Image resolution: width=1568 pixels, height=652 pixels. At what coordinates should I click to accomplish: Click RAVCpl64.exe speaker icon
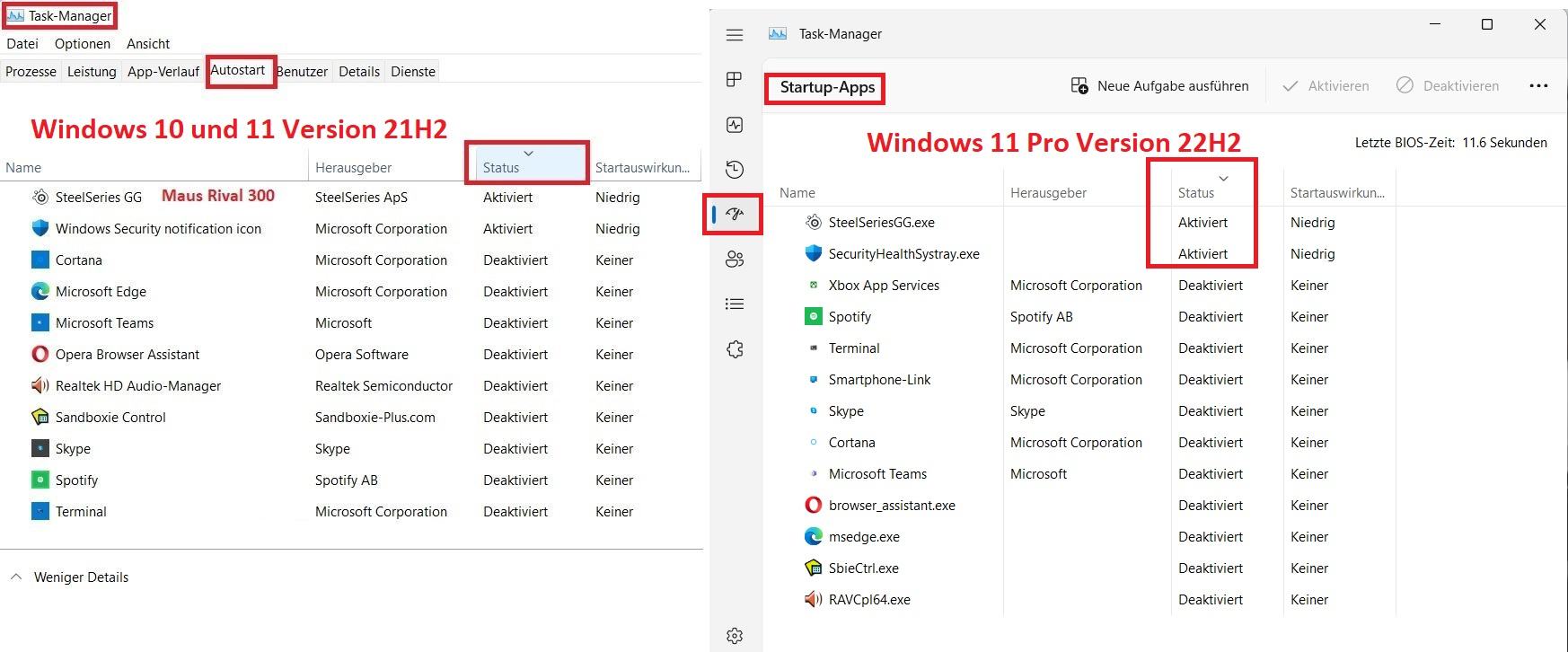pyautogui.click(x=814, y=599)
